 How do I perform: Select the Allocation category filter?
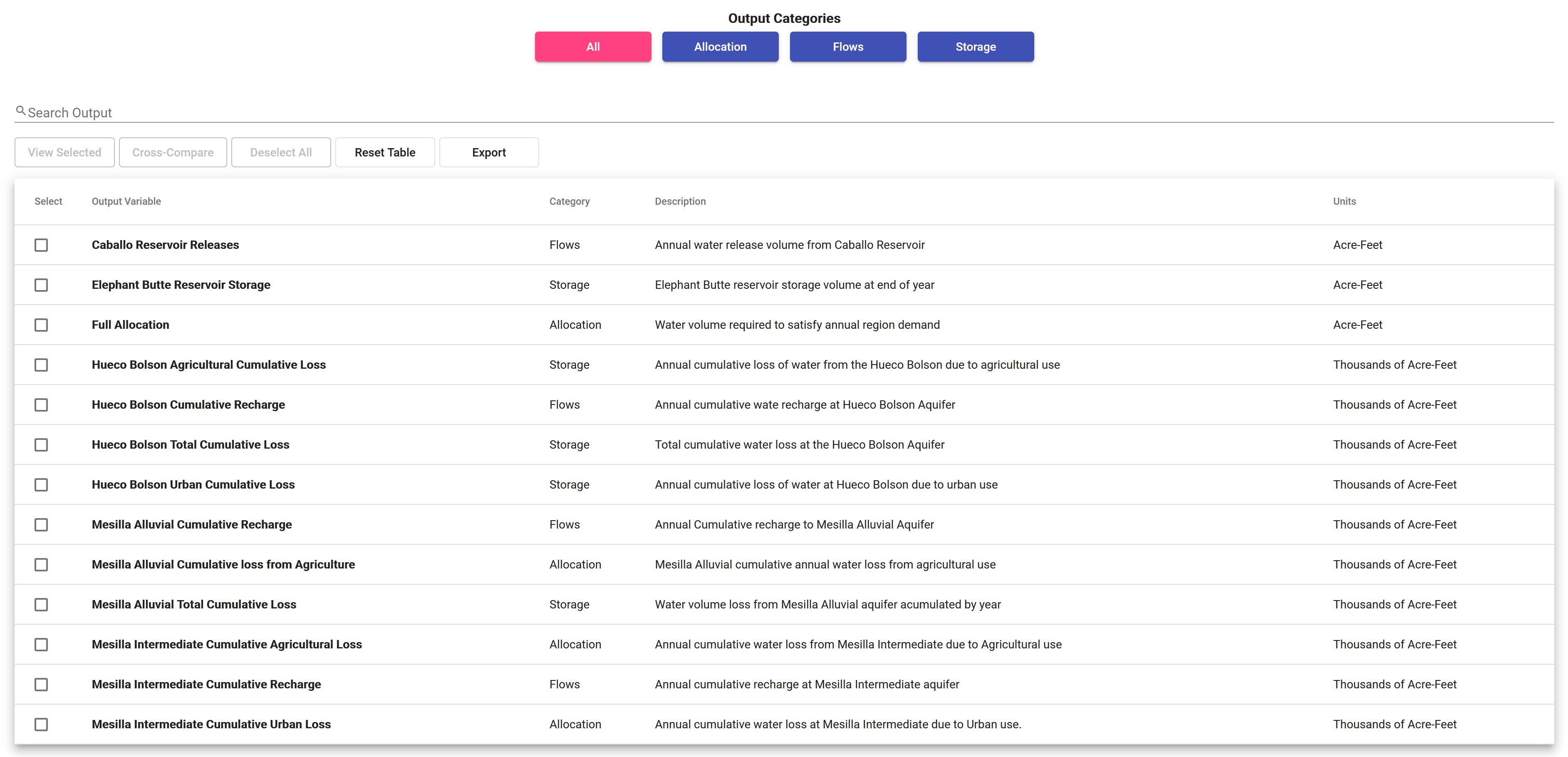coord(720,46)
